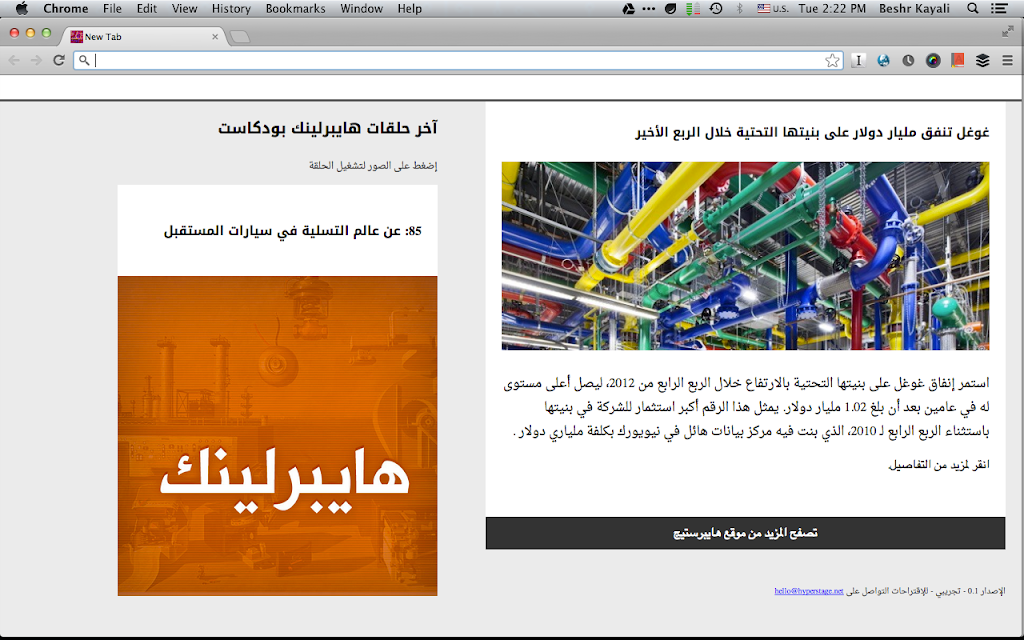Click the hello@hyperstage.net email link
This screenshot has height=640, width=1024.
tap(808, 590)
